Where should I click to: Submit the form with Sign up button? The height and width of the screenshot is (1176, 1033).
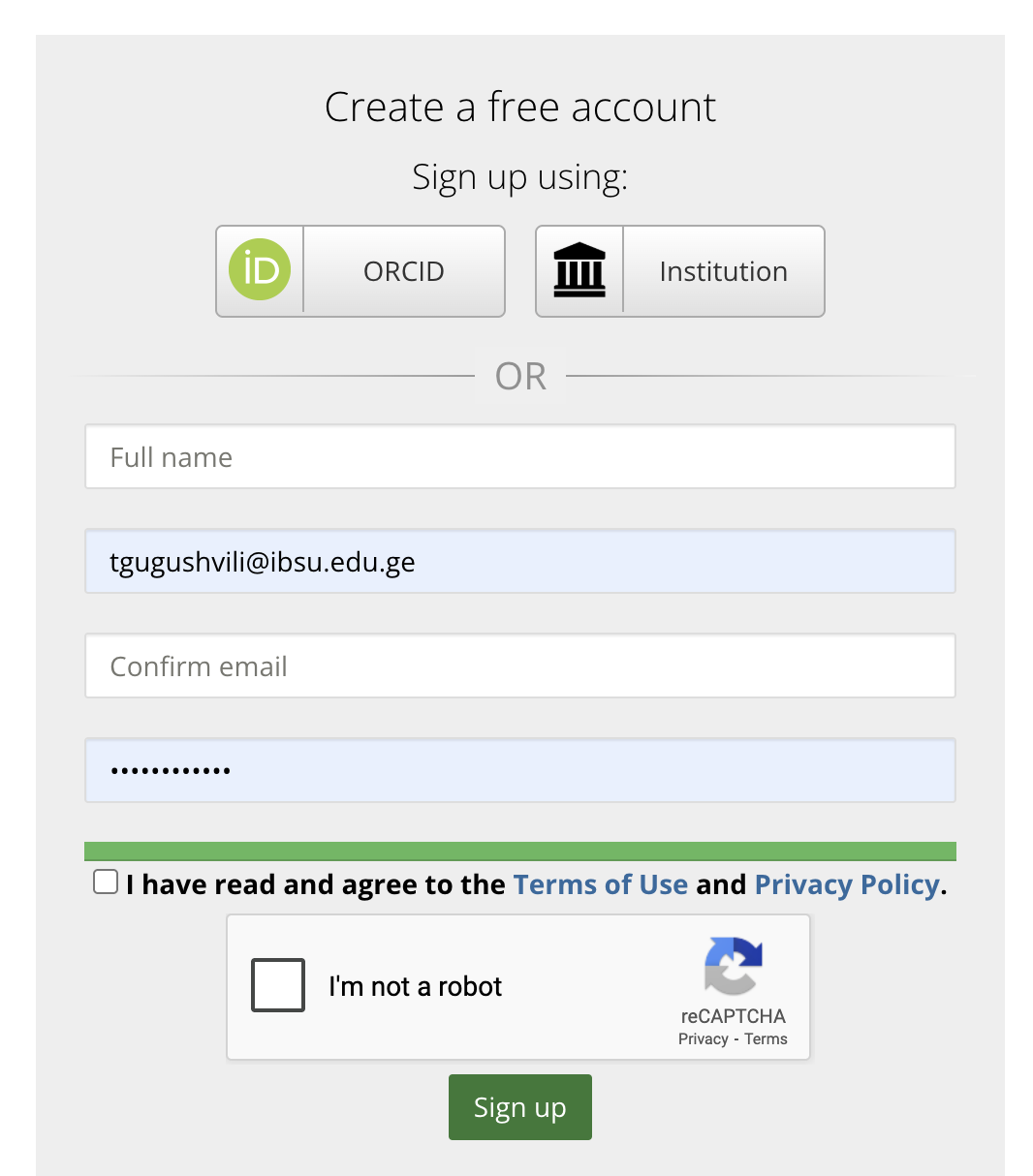(x=520, y=1107)
